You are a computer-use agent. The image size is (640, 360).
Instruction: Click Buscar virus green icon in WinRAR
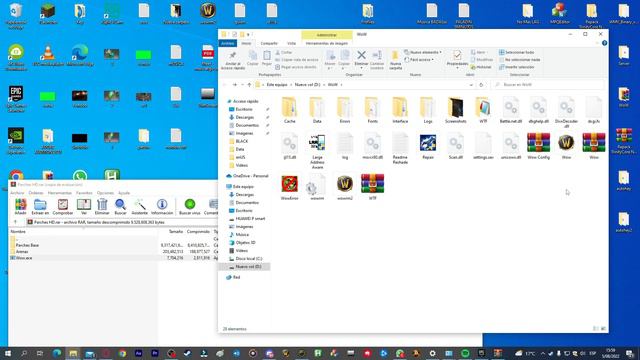click(190, 207)
